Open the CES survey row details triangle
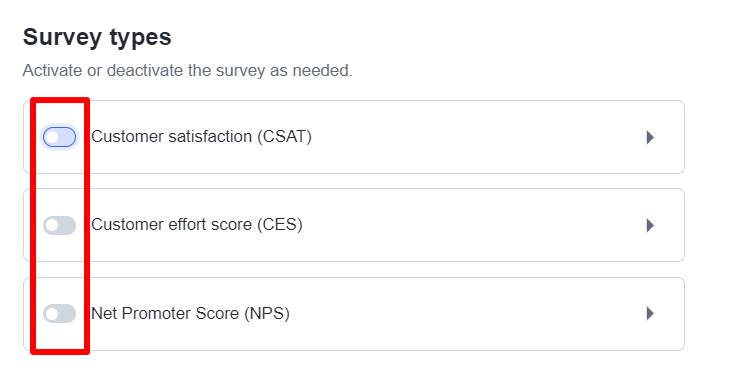The width and height of the screenshot is (735, 375). [x=650, y=225]
